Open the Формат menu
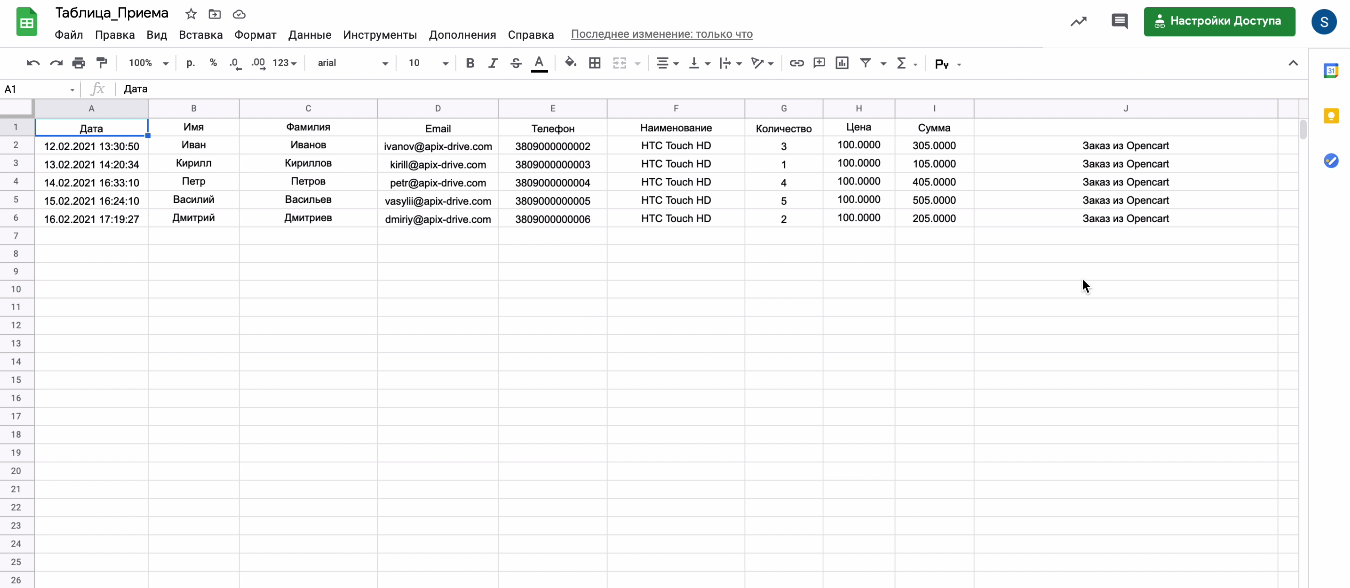The image size is (1350, 588). pyautogui.click(x=255, y=35)
